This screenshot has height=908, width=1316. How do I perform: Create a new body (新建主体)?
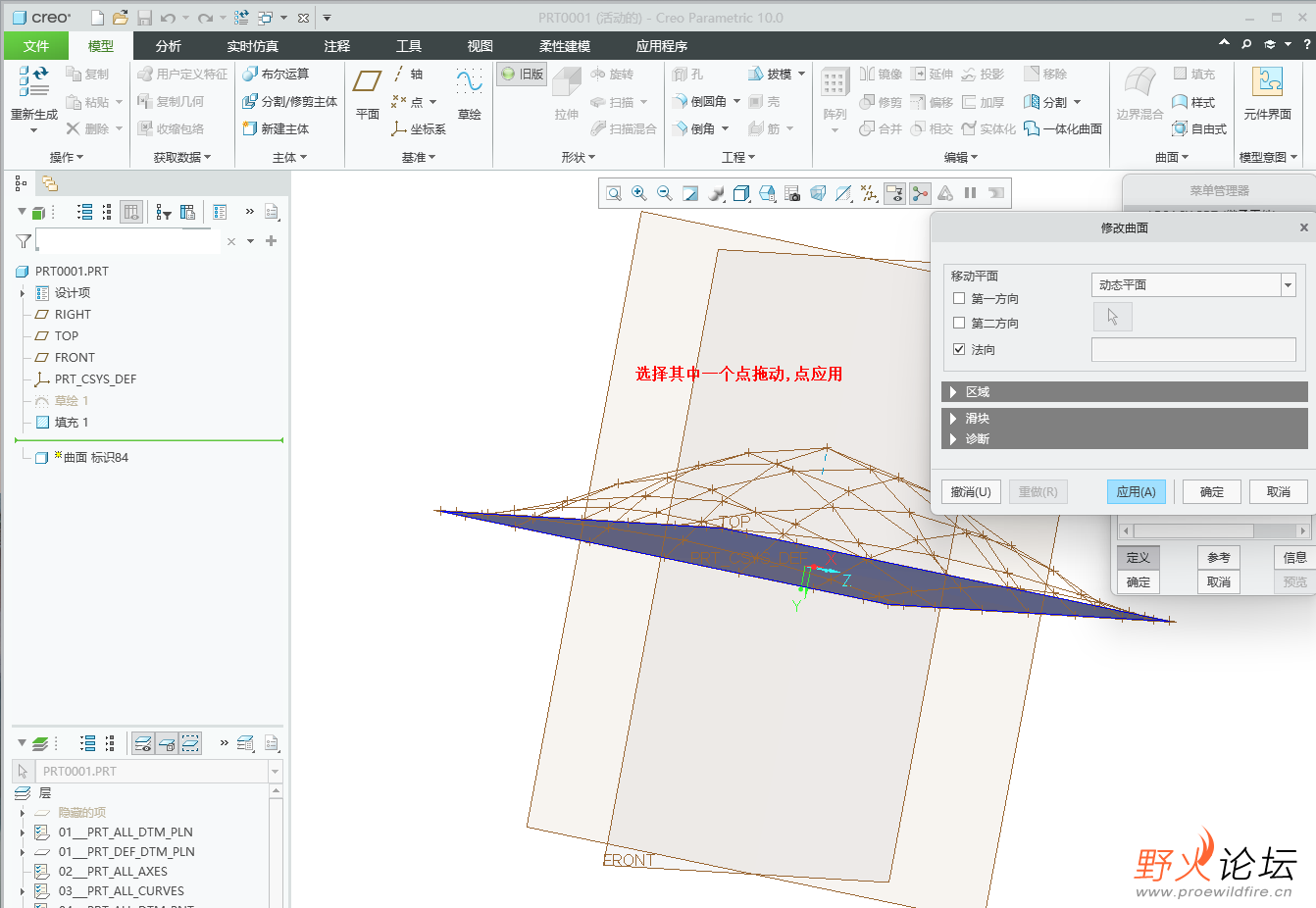pos(276,128)
